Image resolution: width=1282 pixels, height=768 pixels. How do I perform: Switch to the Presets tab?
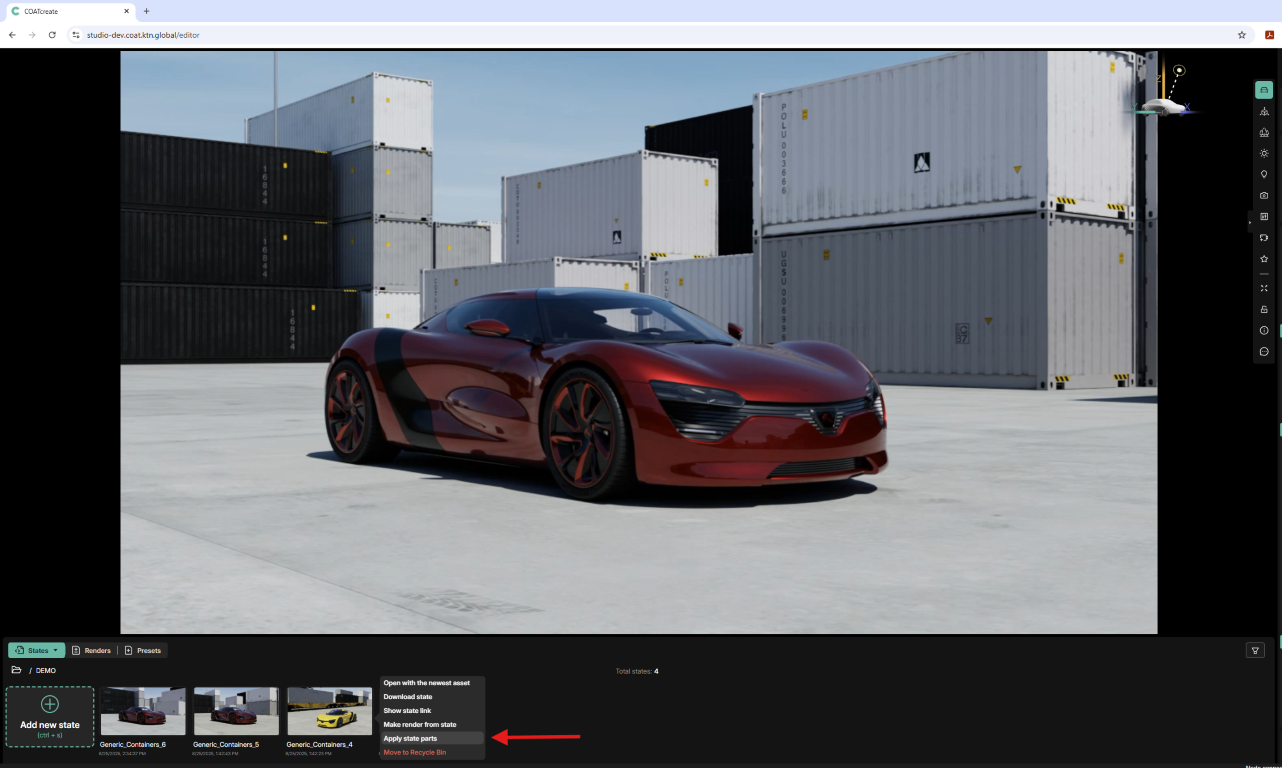[143, 650]
